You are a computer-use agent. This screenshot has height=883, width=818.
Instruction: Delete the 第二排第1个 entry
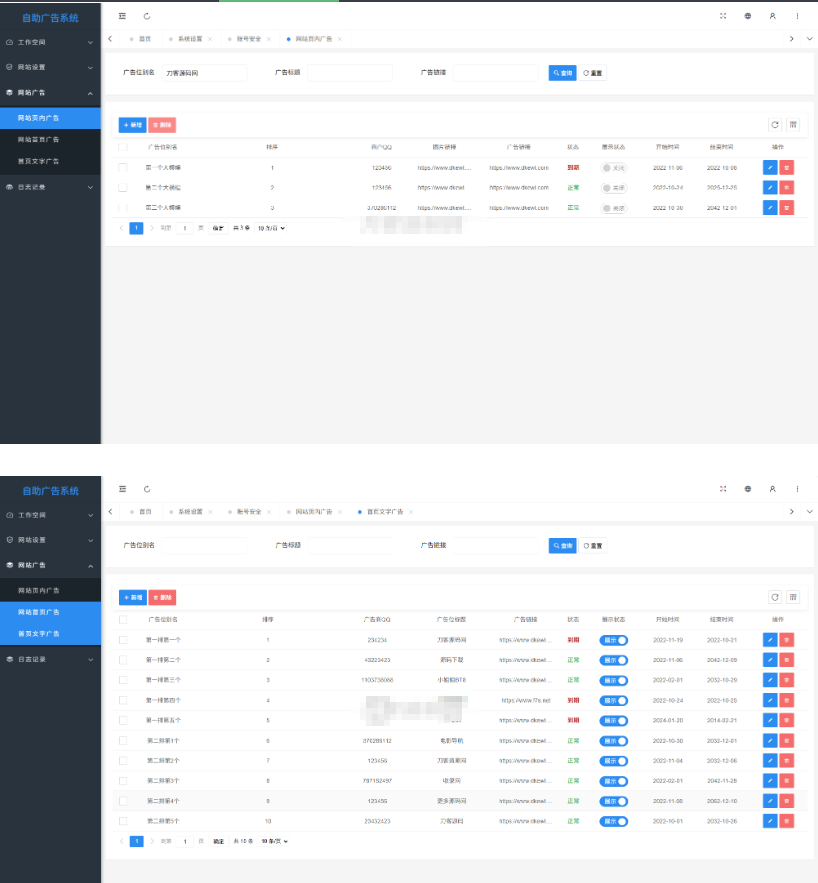[x=786, y=741]
